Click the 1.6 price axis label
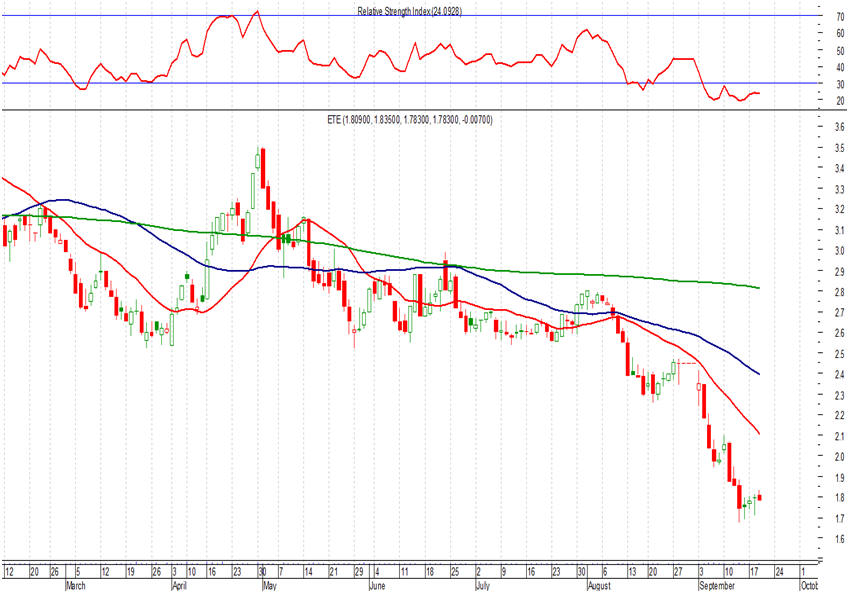849x593 pixels. (839, 539)
